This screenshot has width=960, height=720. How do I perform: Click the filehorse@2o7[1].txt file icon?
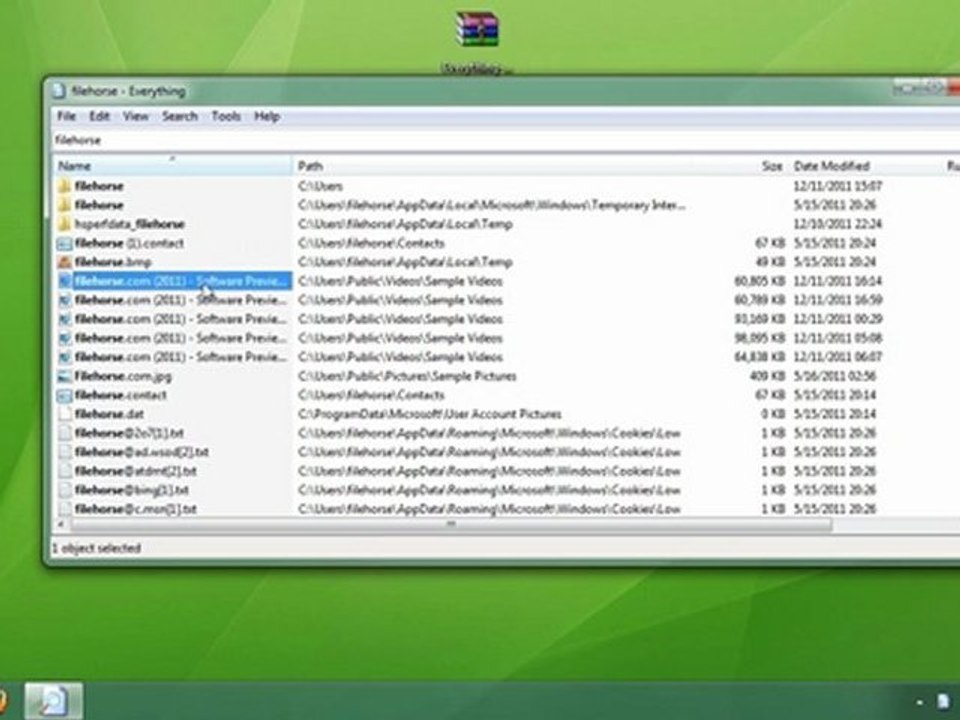coord(64,433)
